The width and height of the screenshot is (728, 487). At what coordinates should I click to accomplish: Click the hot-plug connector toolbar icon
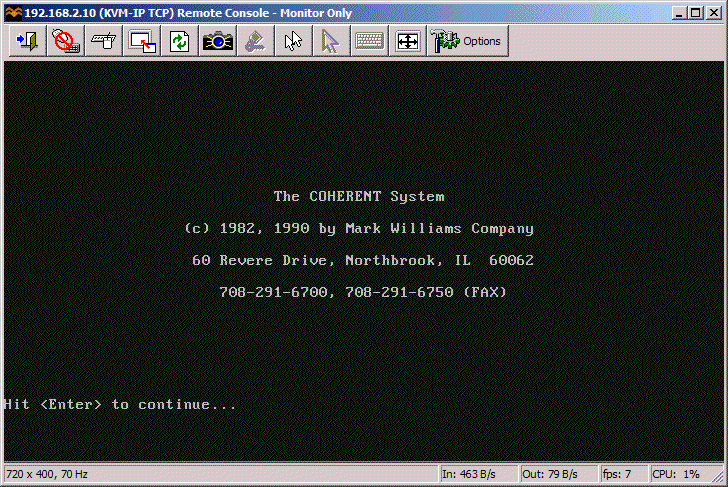point(104,41)
